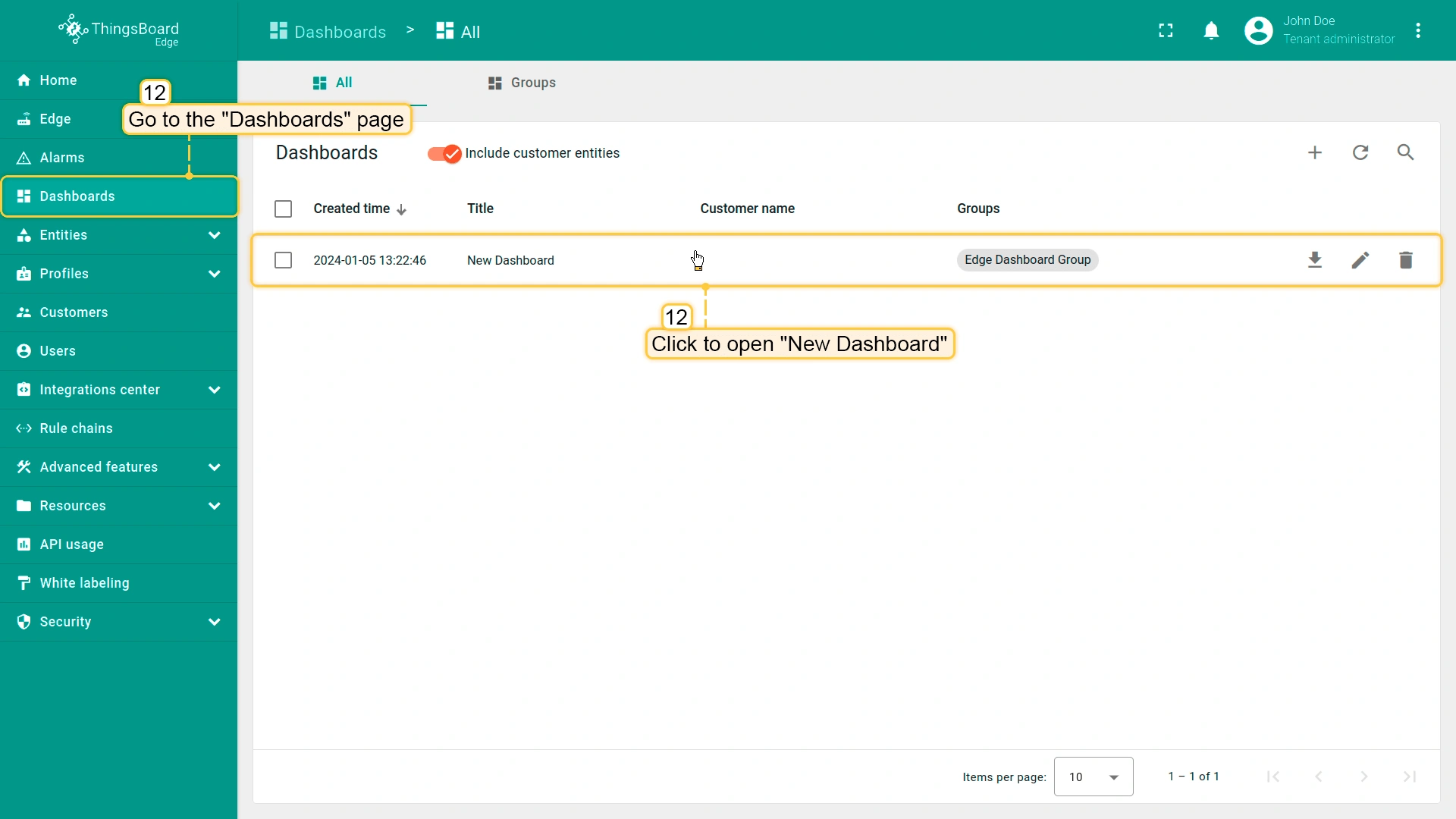
Task: Open the user options three-dot menu
Action: click(1418, 30)
